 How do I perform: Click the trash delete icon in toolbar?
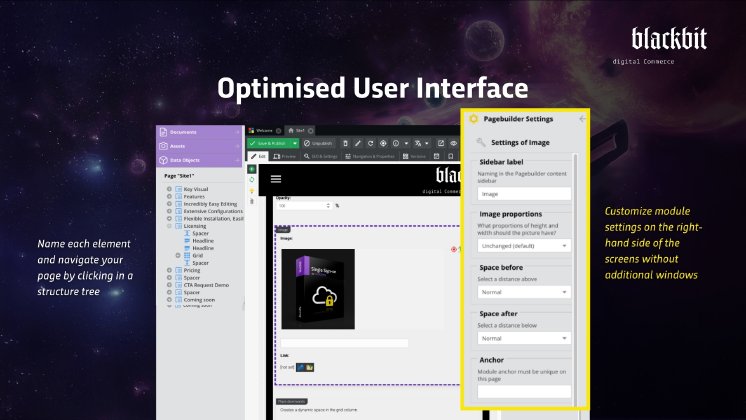(x=345, y=143)
